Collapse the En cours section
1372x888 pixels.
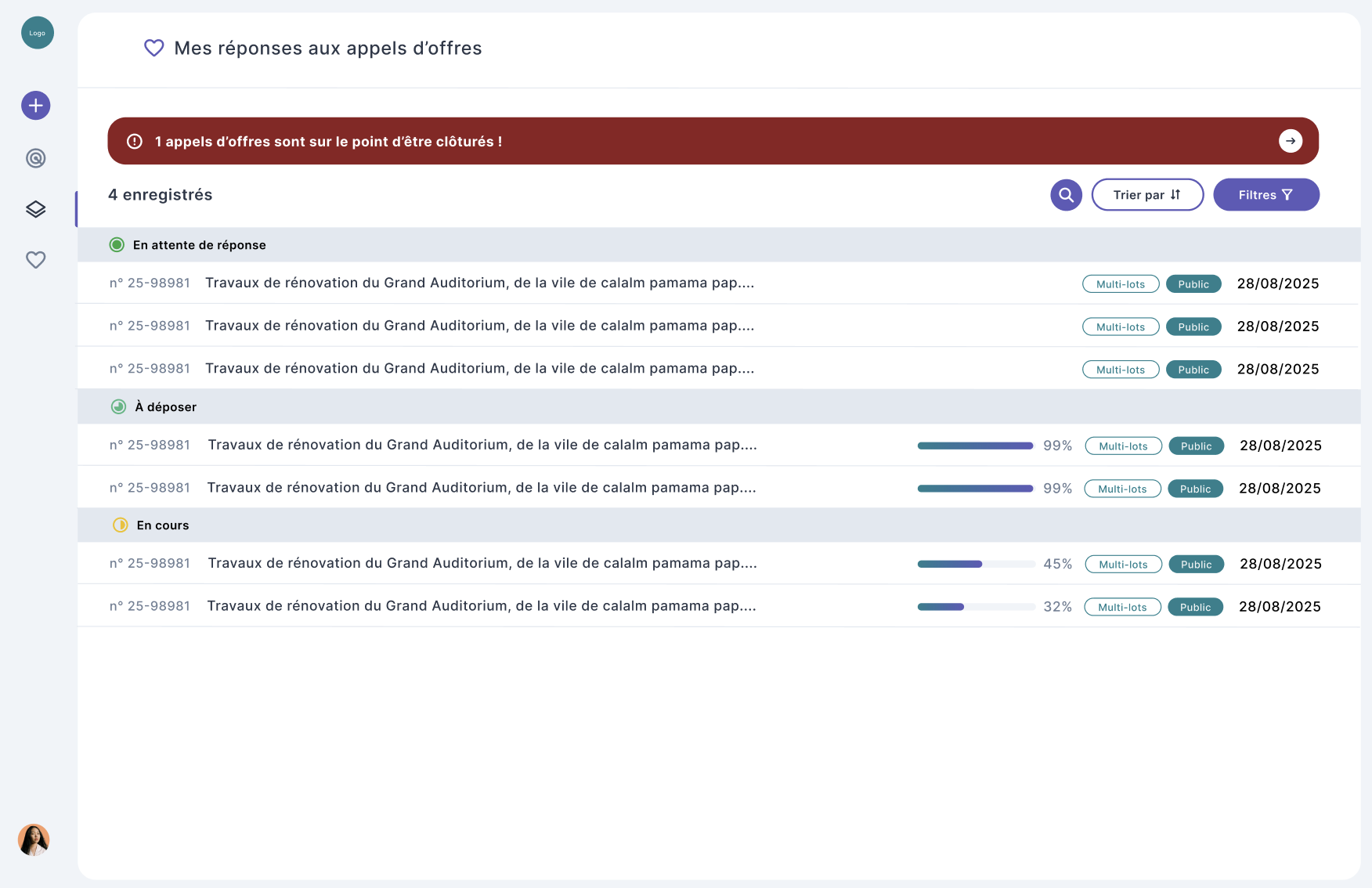(162, 525)
